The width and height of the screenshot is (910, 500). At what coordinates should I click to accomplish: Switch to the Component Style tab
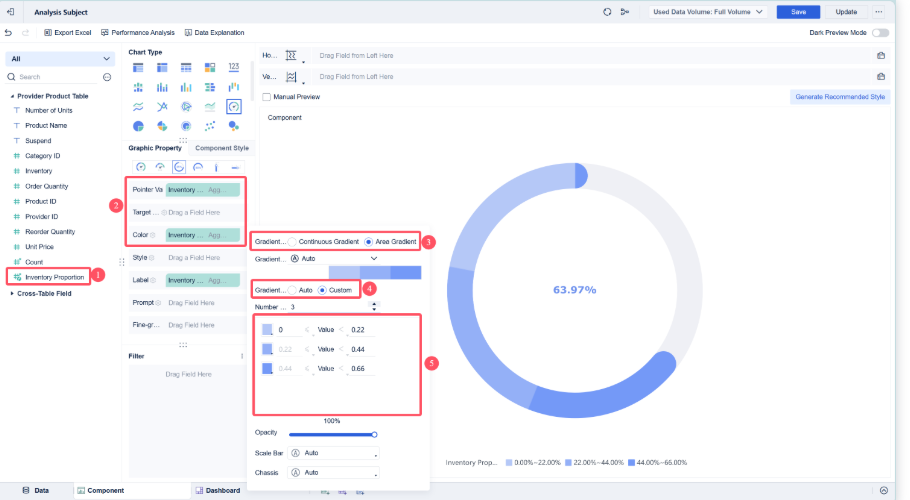(222, 148)
